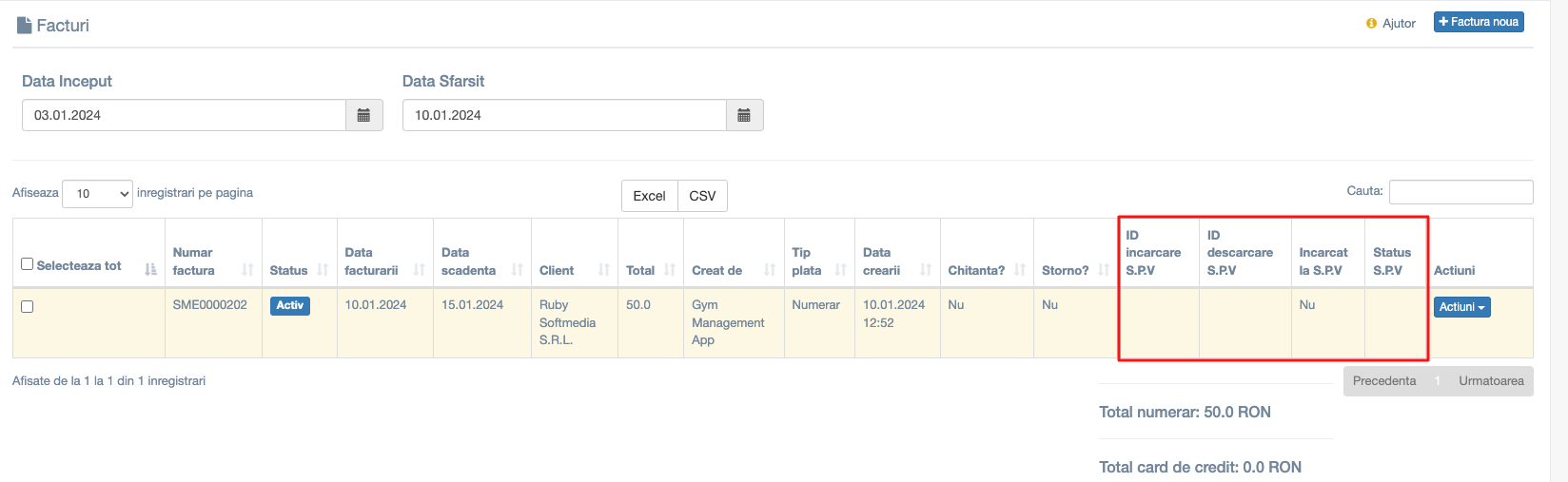
Task: Select the SME0000202 invoice row checkbox
Action: point(27,306)
